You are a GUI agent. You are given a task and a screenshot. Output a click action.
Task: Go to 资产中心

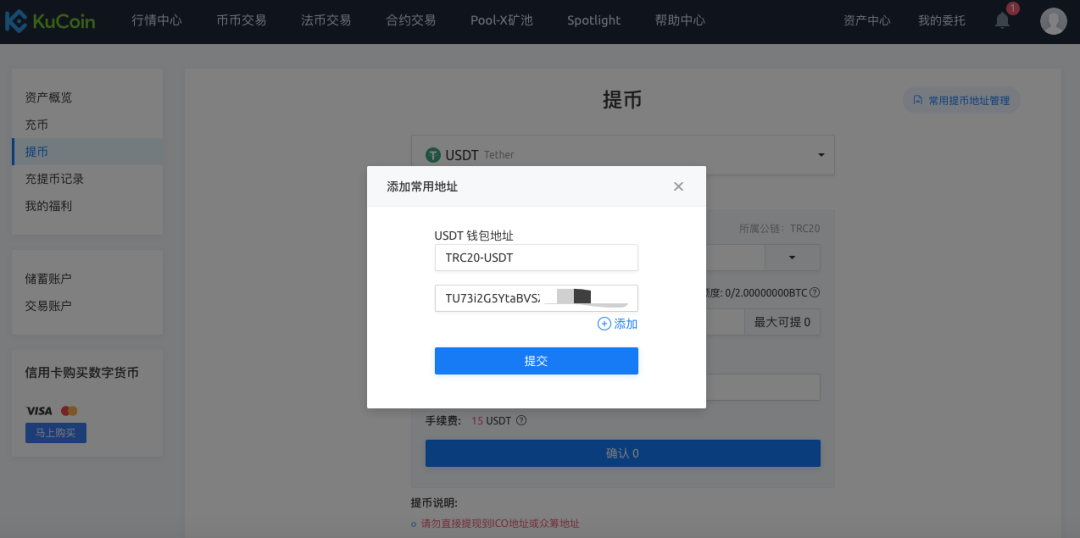[867, 21]
